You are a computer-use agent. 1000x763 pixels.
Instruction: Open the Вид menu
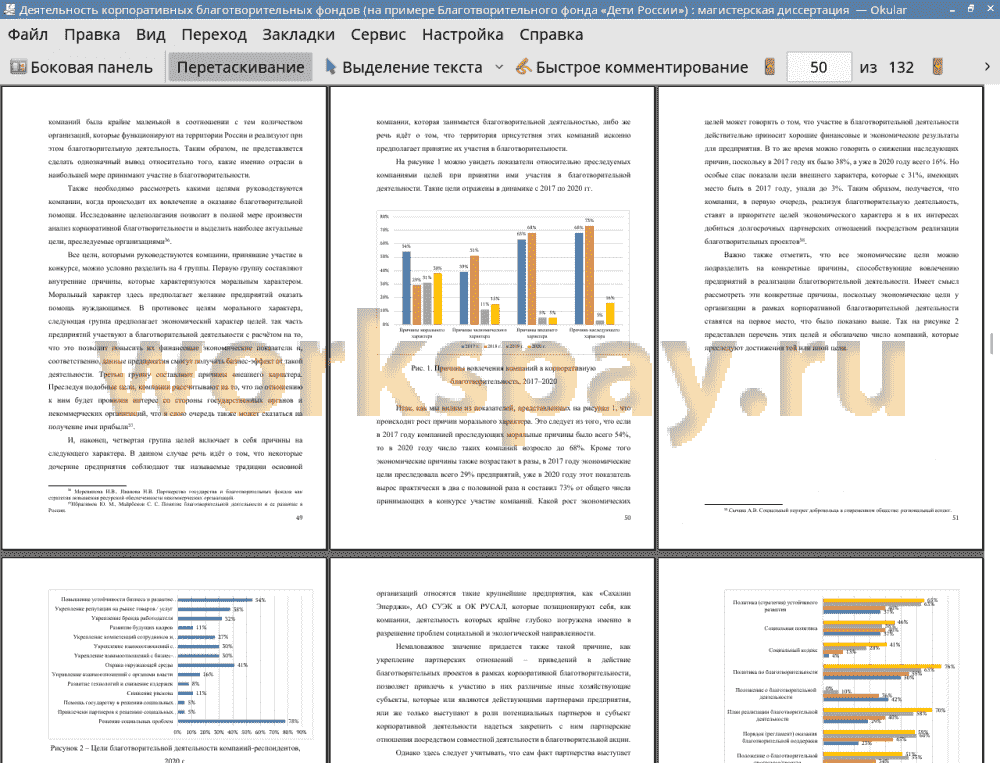coord(151,34)
